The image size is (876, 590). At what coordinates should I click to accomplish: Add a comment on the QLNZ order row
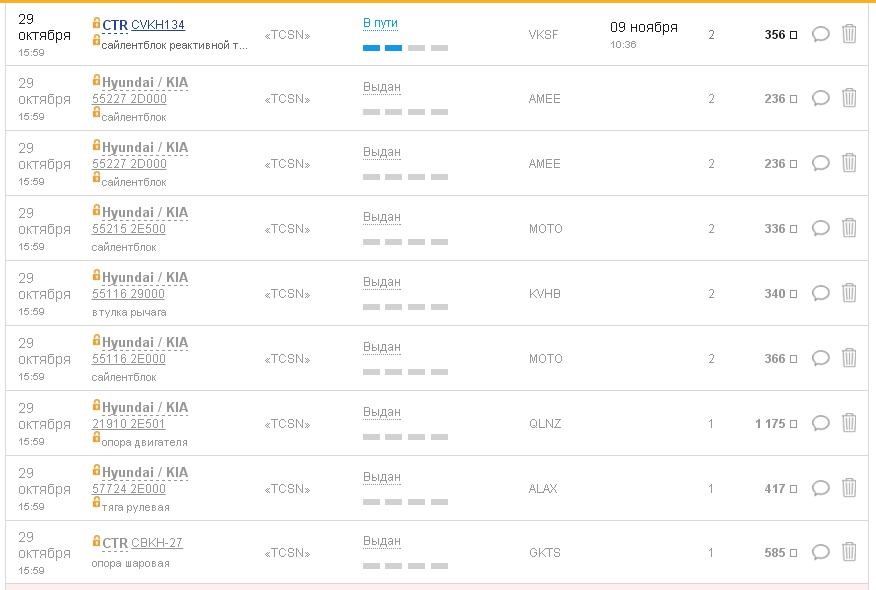tap(820, 423)
